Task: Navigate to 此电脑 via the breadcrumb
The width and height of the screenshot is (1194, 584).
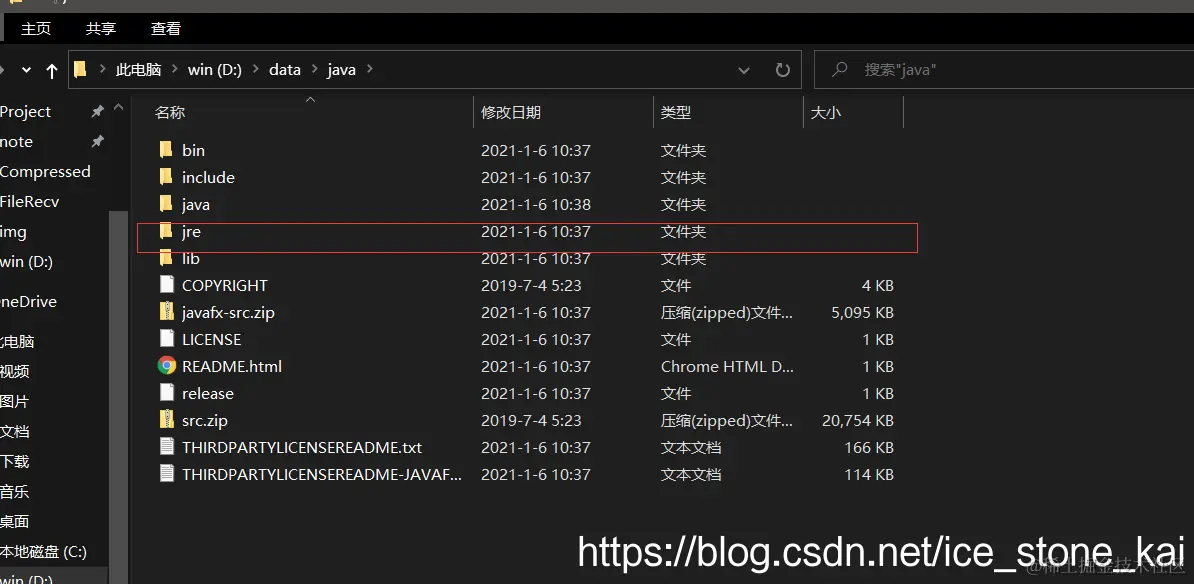Action: 139,69
